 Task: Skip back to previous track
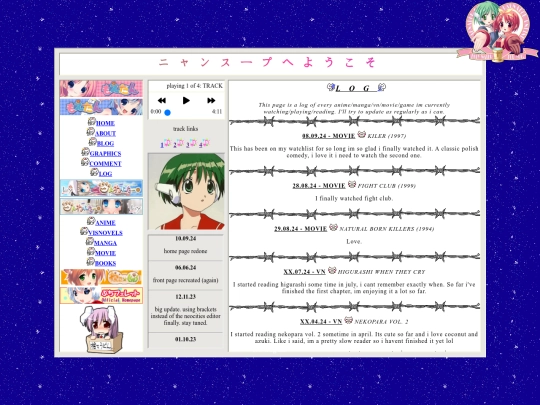coord(162,101)
